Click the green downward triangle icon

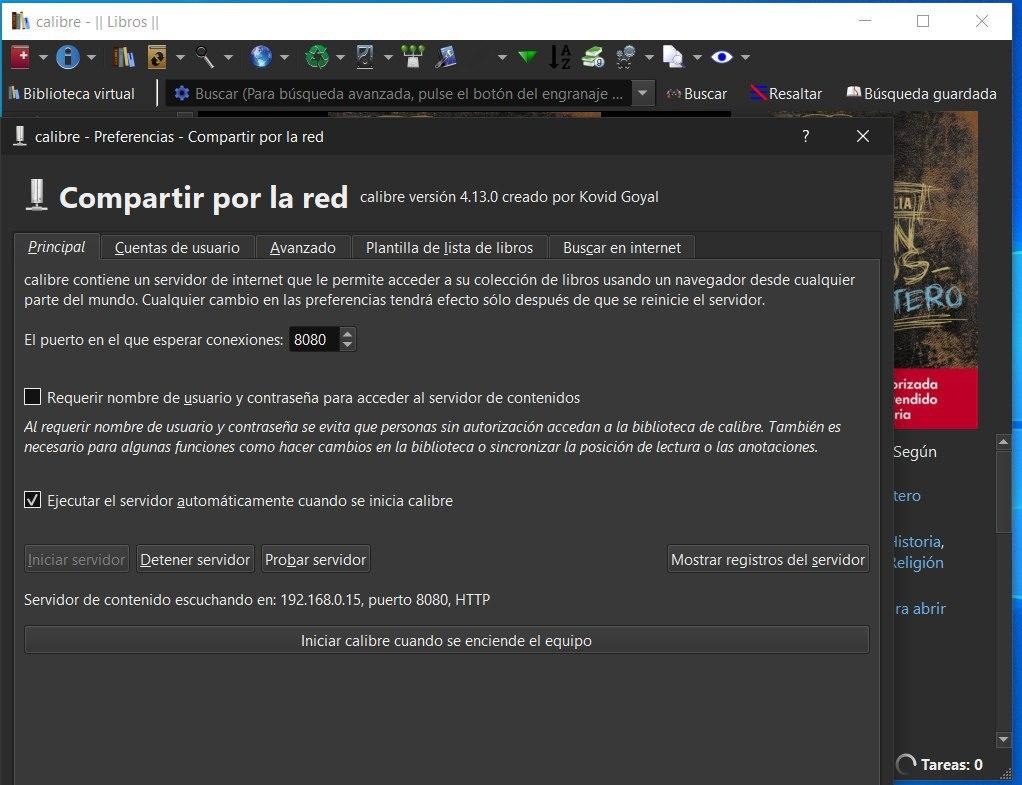[x=527, y=57]
